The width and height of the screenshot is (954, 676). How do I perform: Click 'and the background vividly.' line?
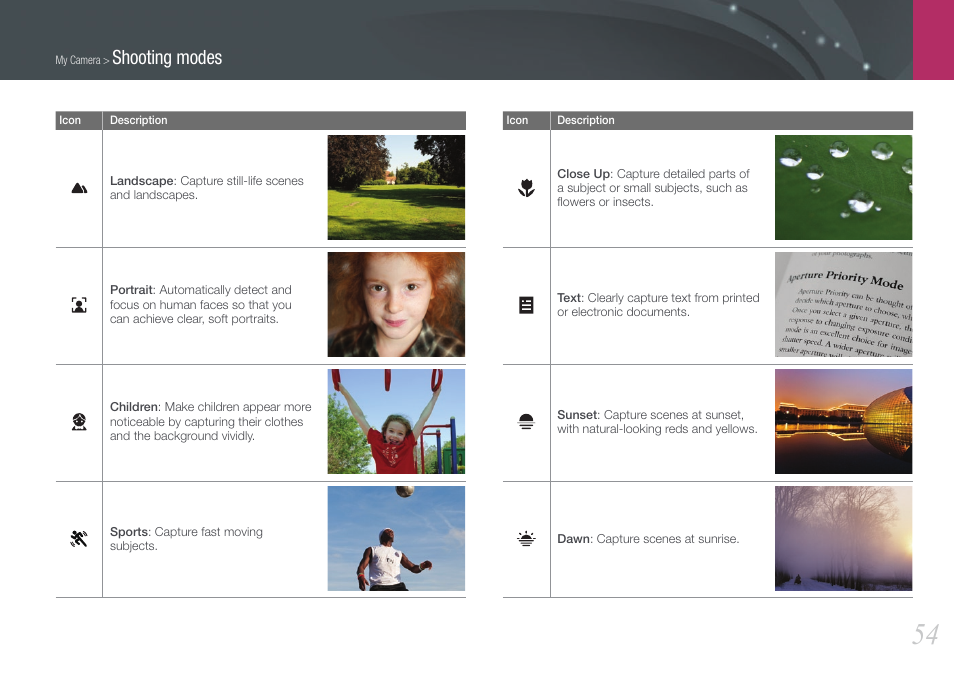point(182,436)
